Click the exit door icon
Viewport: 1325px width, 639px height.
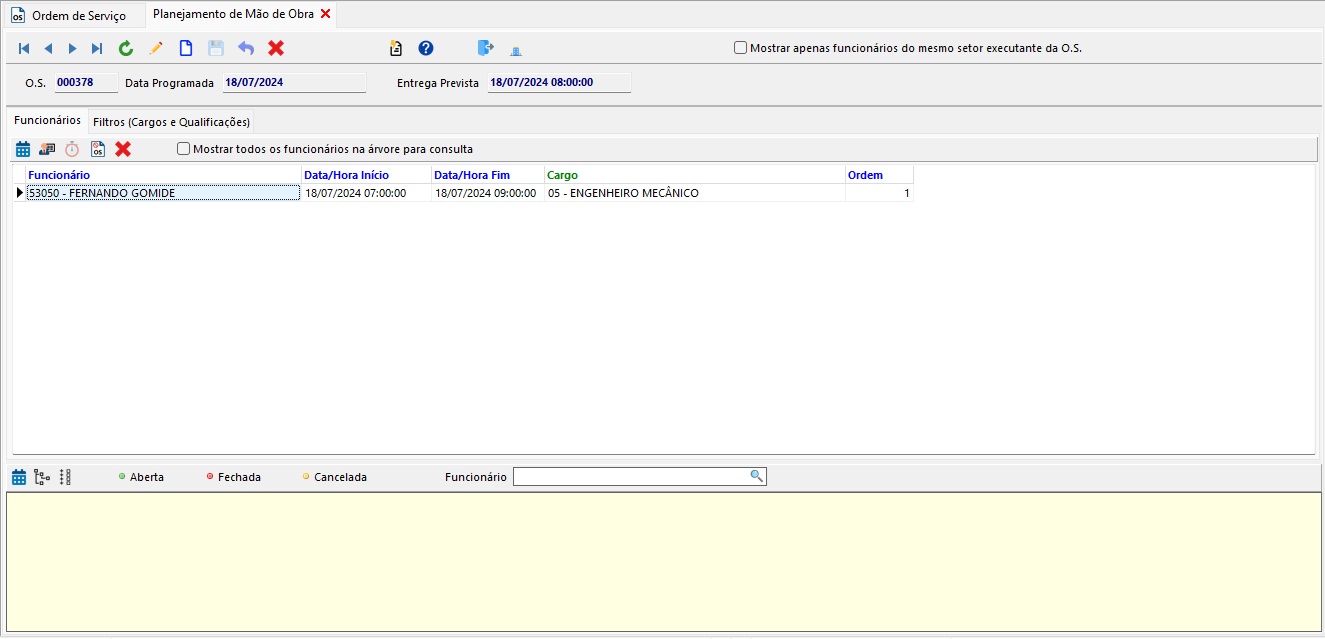[486, 48]
